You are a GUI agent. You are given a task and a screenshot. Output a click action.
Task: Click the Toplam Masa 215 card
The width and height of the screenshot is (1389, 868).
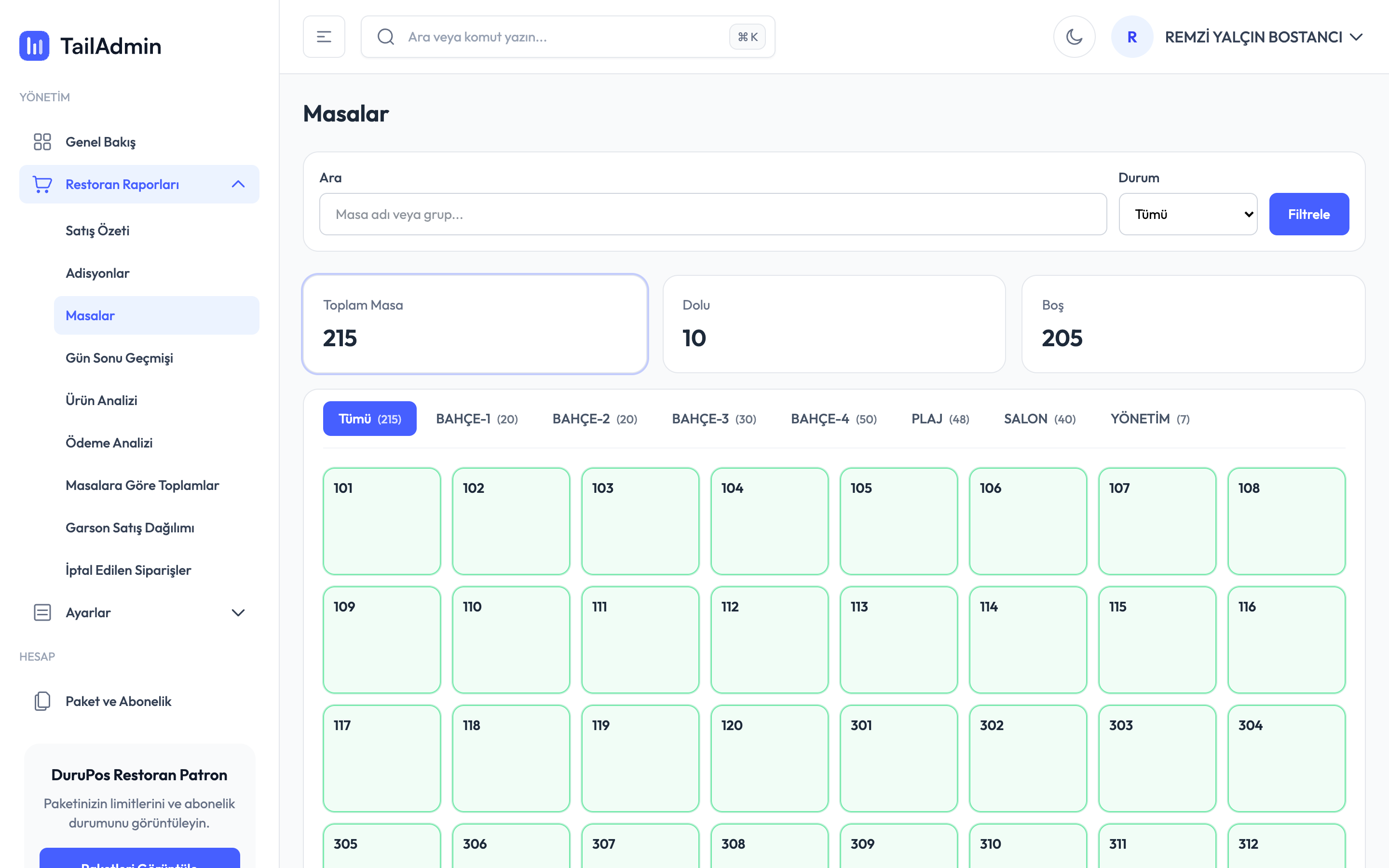pos(475,324)
